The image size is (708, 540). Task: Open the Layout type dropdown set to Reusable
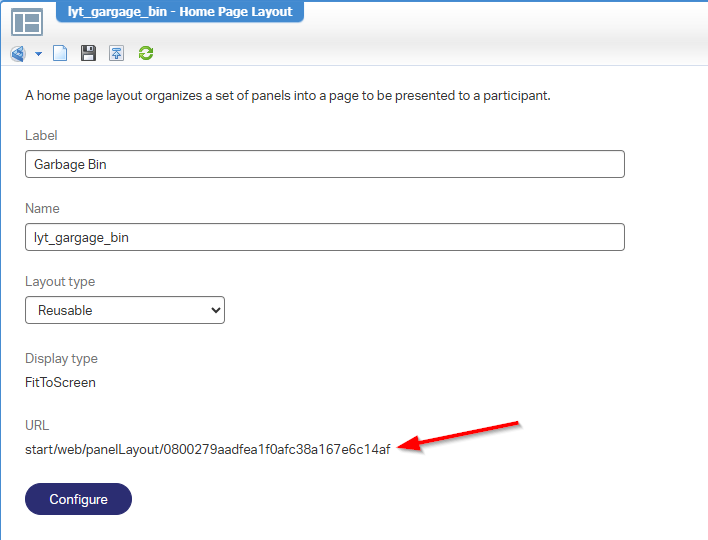click(125, 310)
